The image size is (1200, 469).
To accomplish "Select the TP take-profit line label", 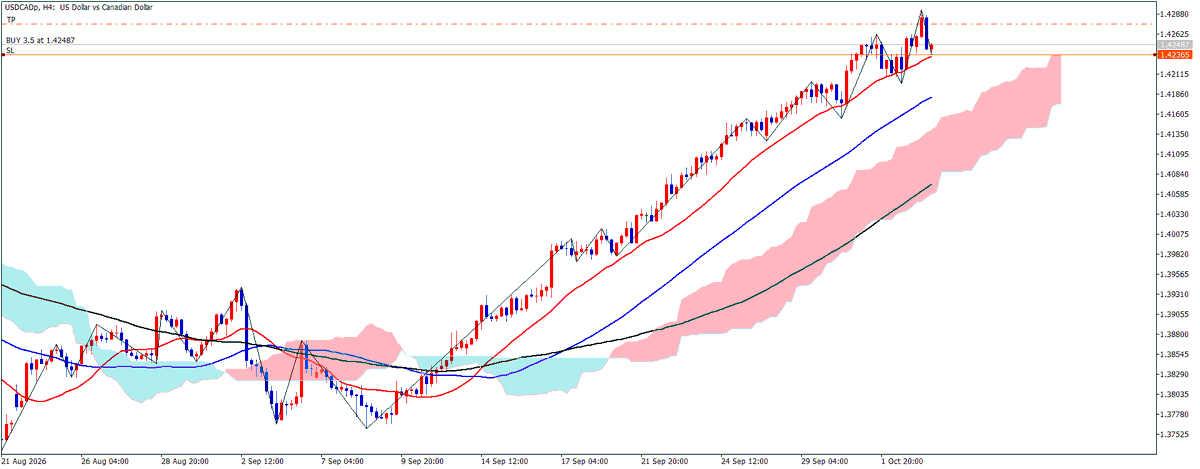I will point(9,19).
